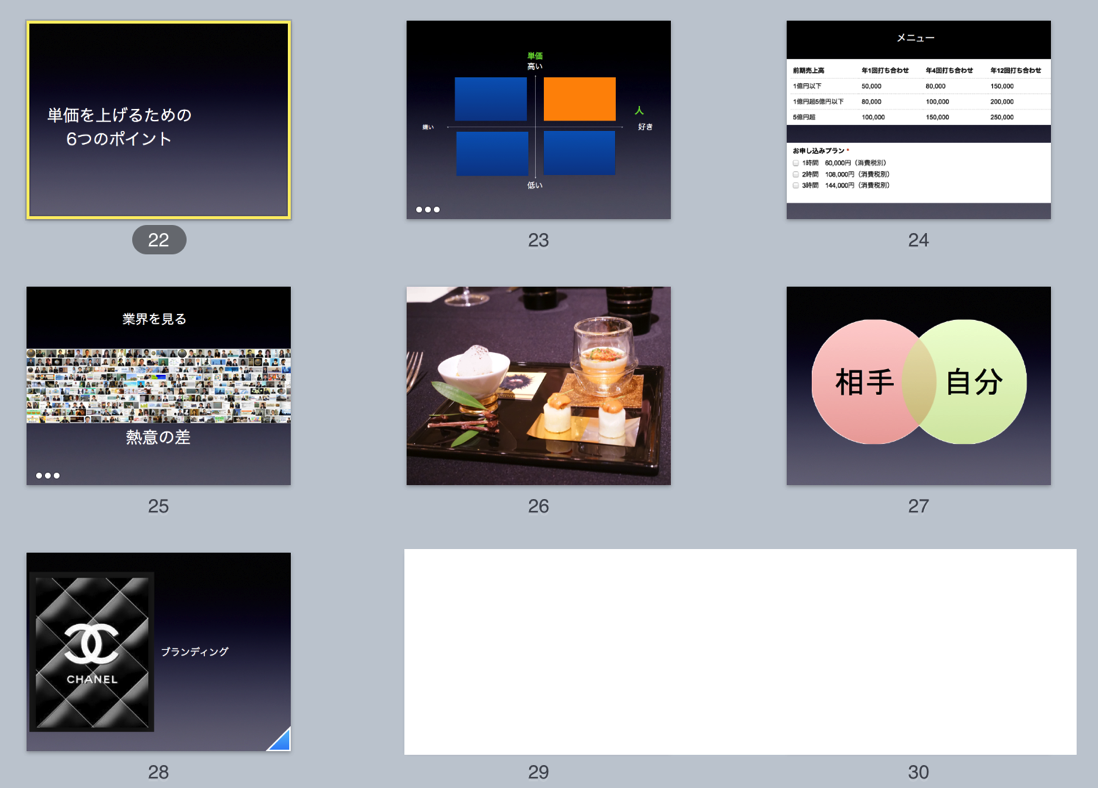The height and width of the screenshot is (788, 1098).
Task: Click the slide number label 24
Action: coord(919,240)
